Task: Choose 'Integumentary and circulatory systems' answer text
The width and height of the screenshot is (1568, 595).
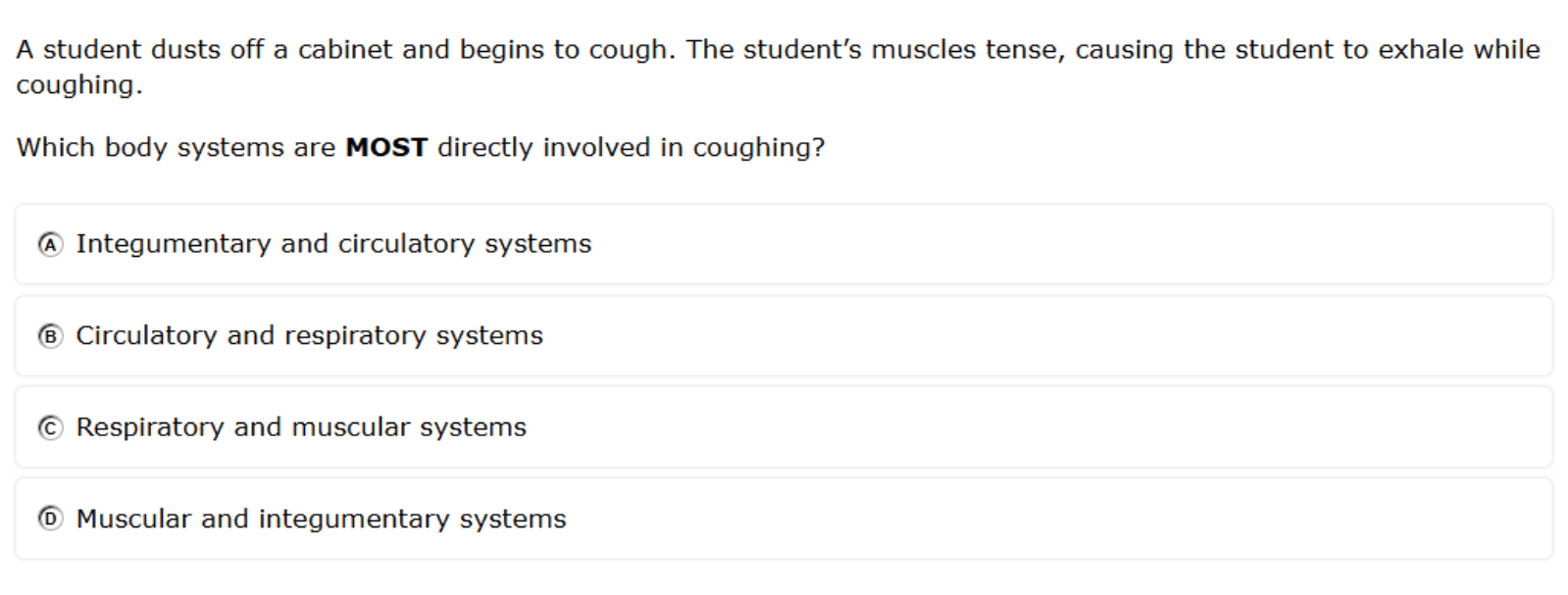Action: 333,244
